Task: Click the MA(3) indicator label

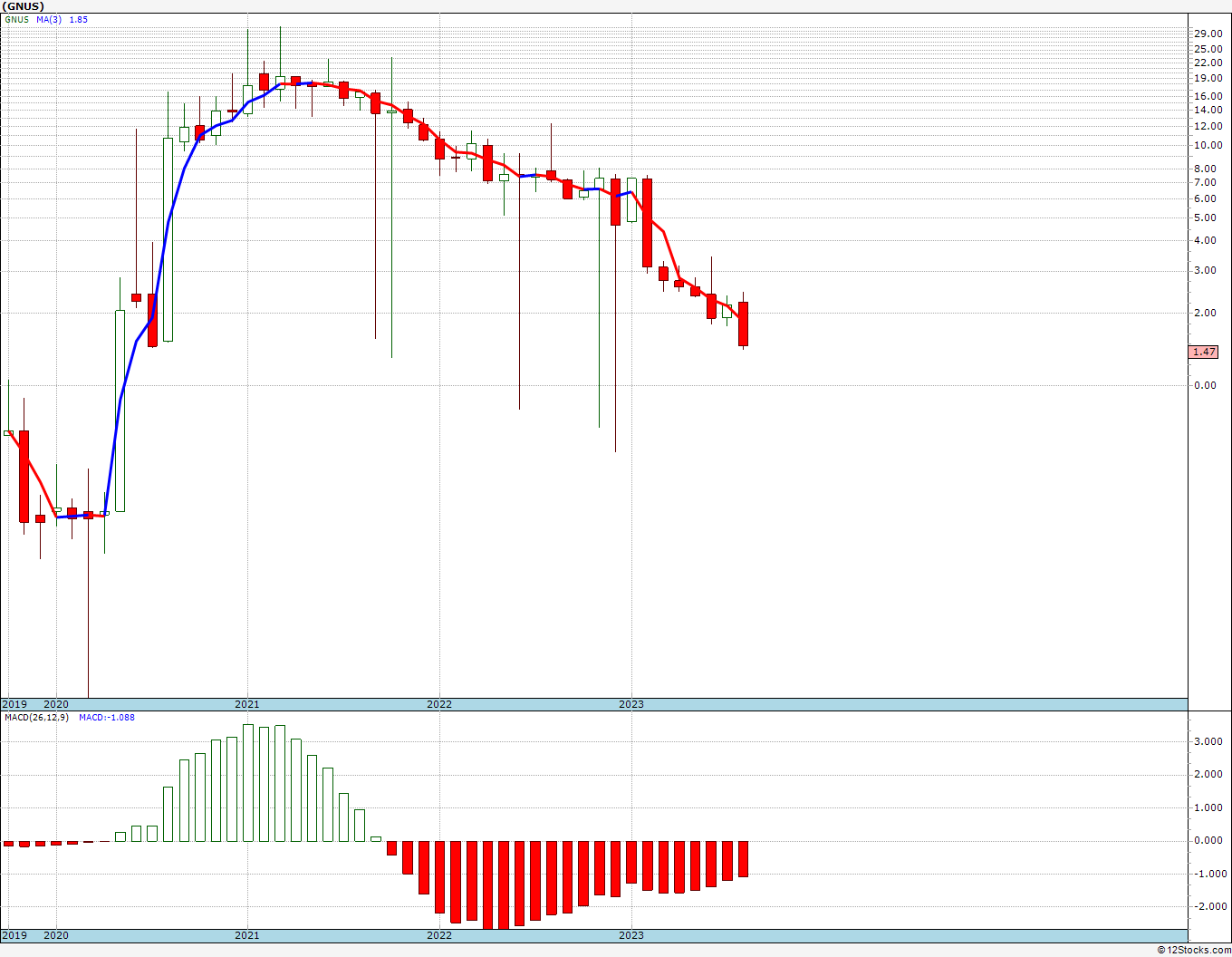Action: point(49,19)
